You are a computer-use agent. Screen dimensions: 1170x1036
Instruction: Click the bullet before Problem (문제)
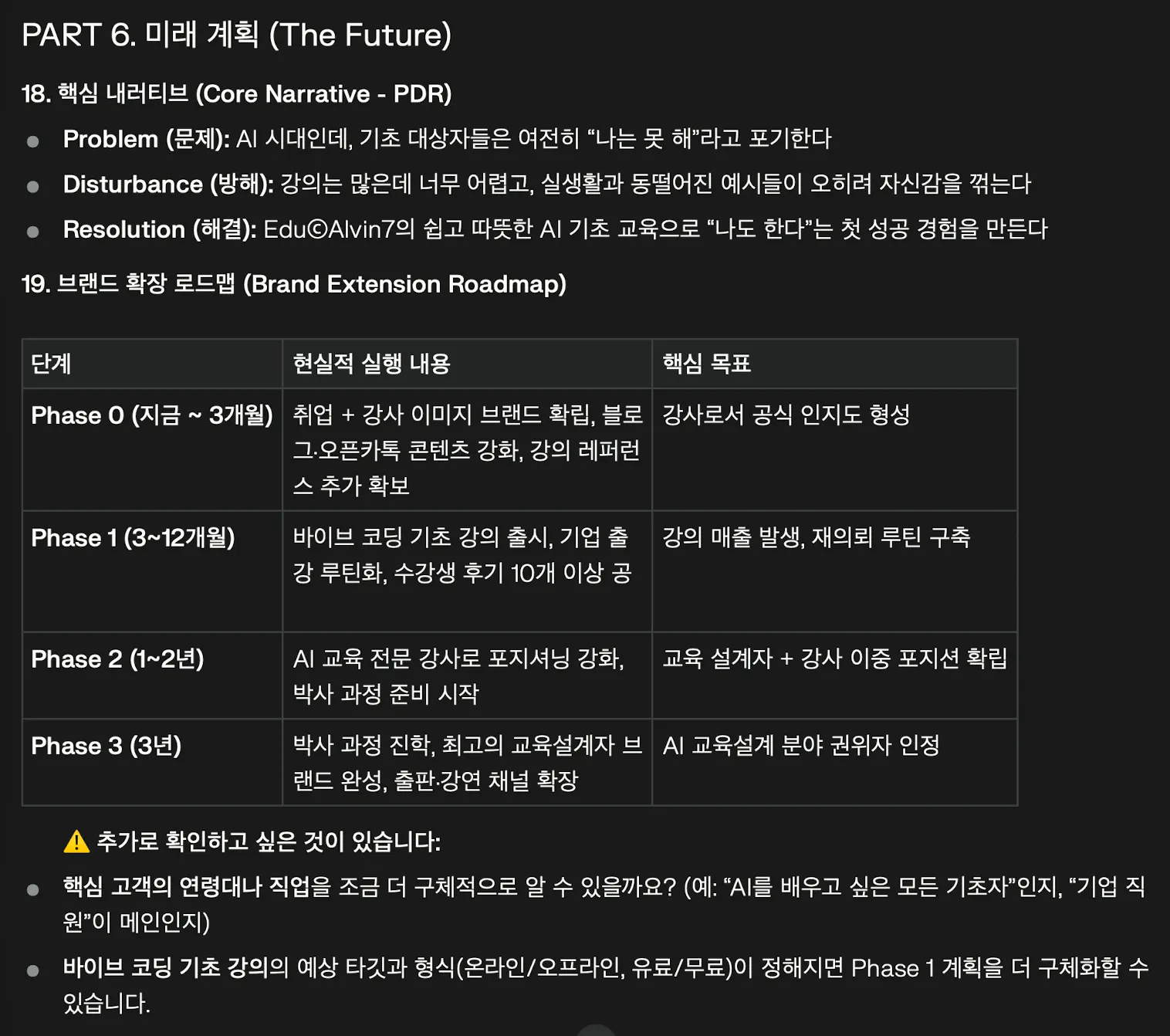click(x=33, y=141)
